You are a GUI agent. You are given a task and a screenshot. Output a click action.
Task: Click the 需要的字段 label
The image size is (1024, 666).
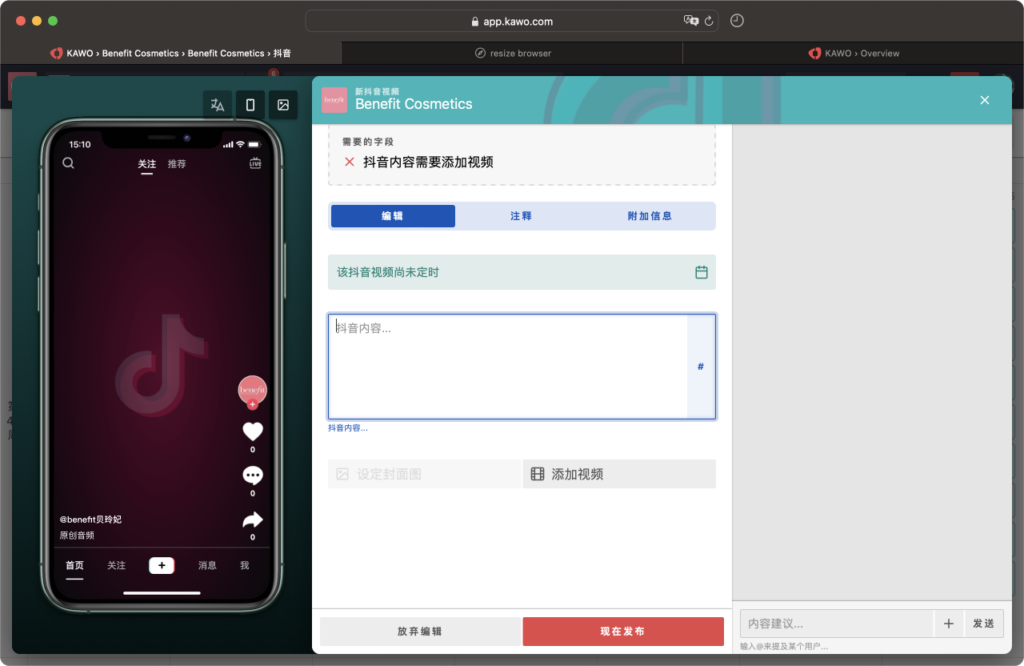(x=368, y=142)
